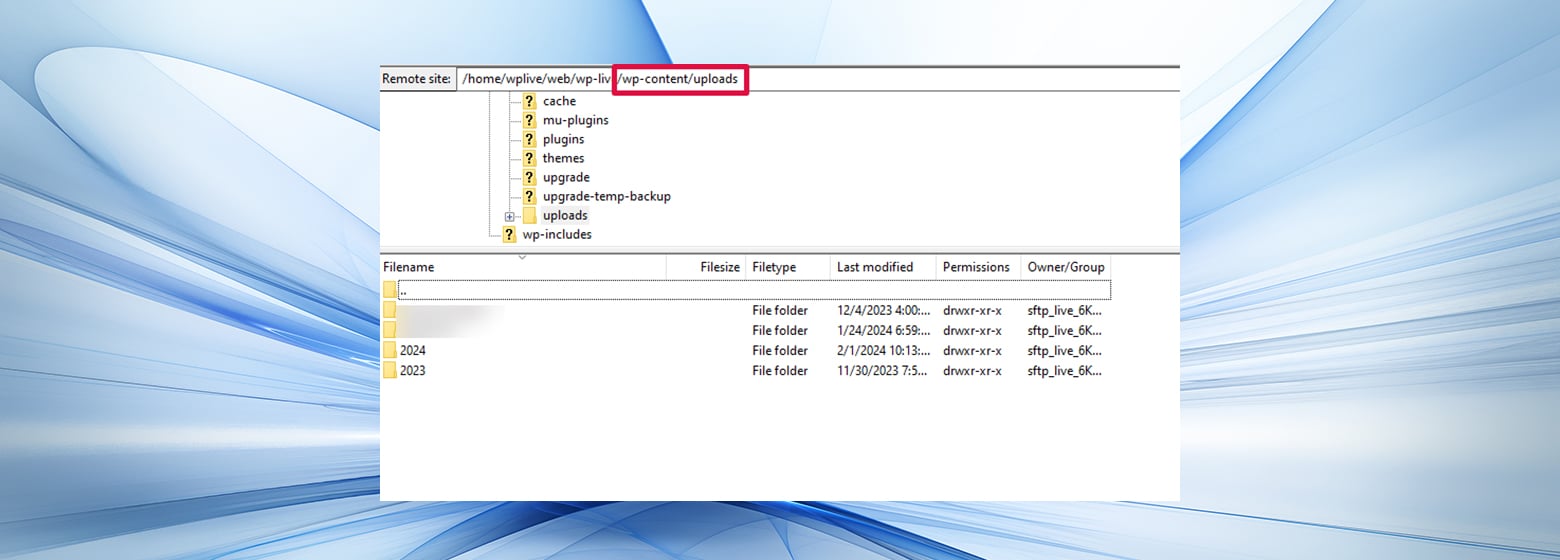
Task: Select the themes folder in tree
Action: pos(563,158)
